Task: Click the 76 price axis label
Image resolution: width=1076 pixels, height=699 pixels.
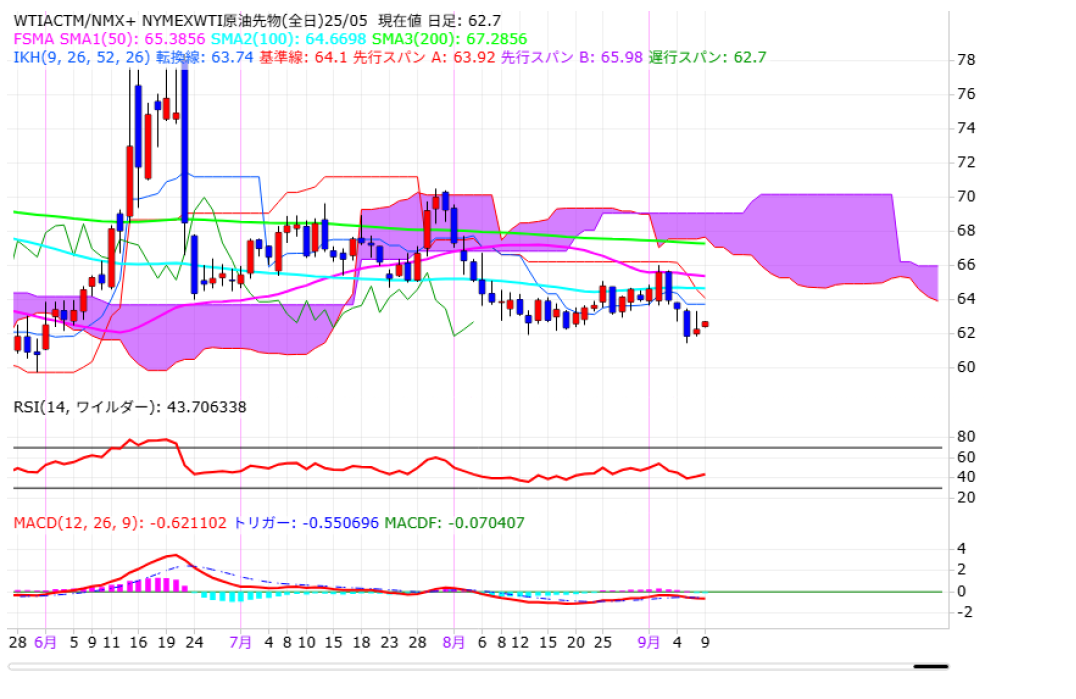Action: [966, 94]
